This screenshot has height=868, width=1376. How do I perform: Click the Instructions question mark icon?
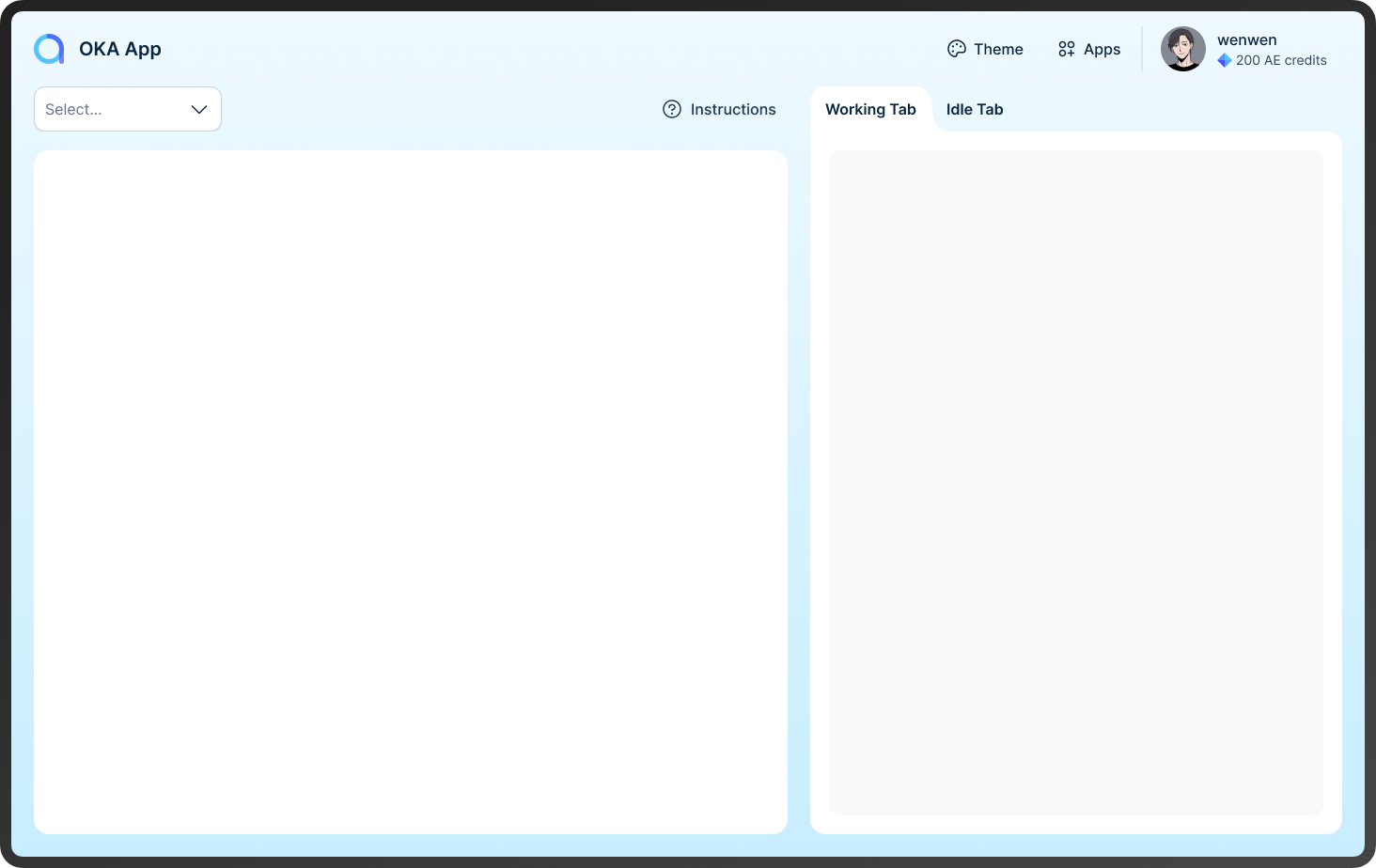[x=672, y=109]
